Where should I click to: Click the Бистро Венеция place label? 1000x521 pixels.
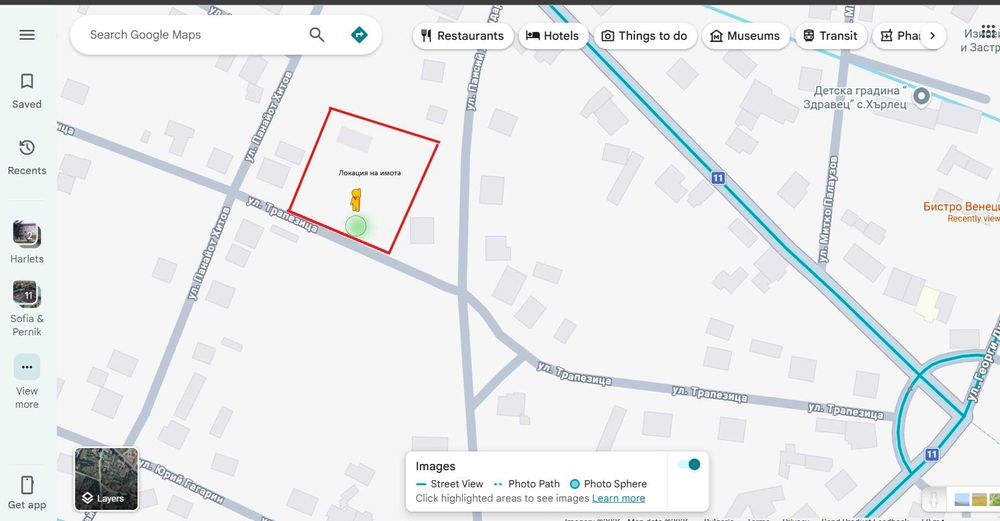tap(961, 207)
